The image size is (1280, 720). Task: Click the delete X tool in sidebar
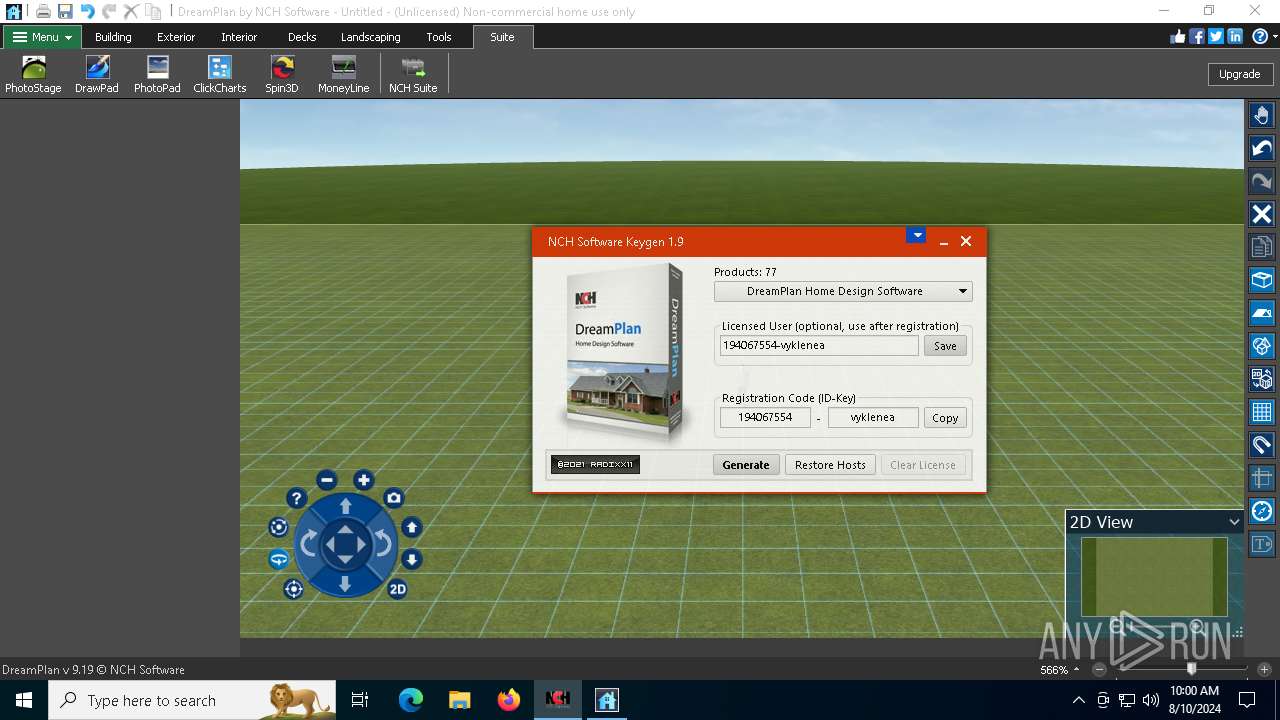click(x=1262, y=214)
